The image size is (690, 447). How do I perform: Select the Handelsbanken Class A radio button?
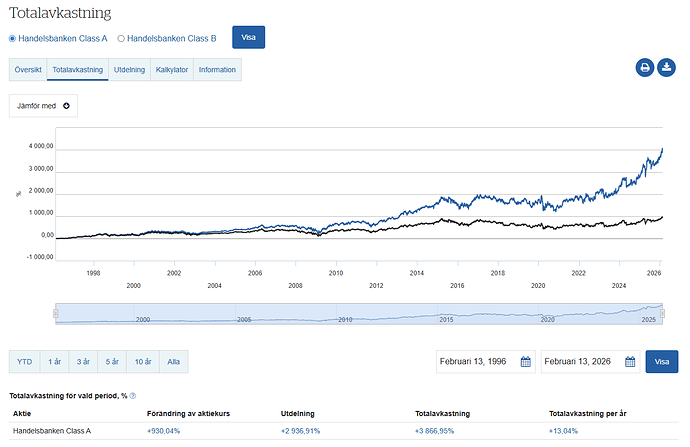pos(12,39)
